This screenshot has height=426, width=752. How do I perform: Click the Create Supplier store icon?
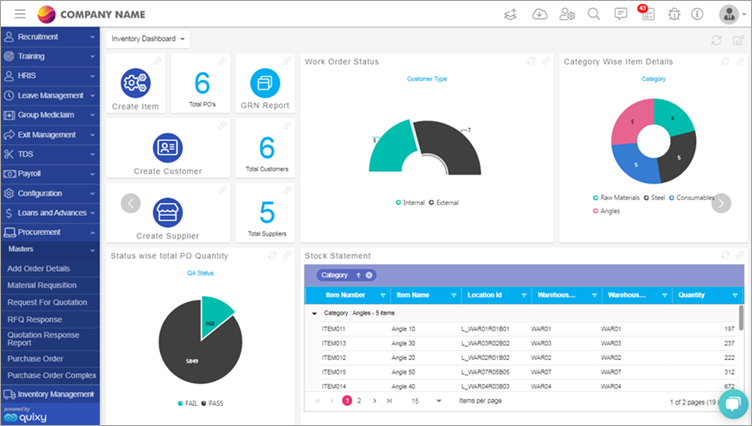(x=167, y=212)
